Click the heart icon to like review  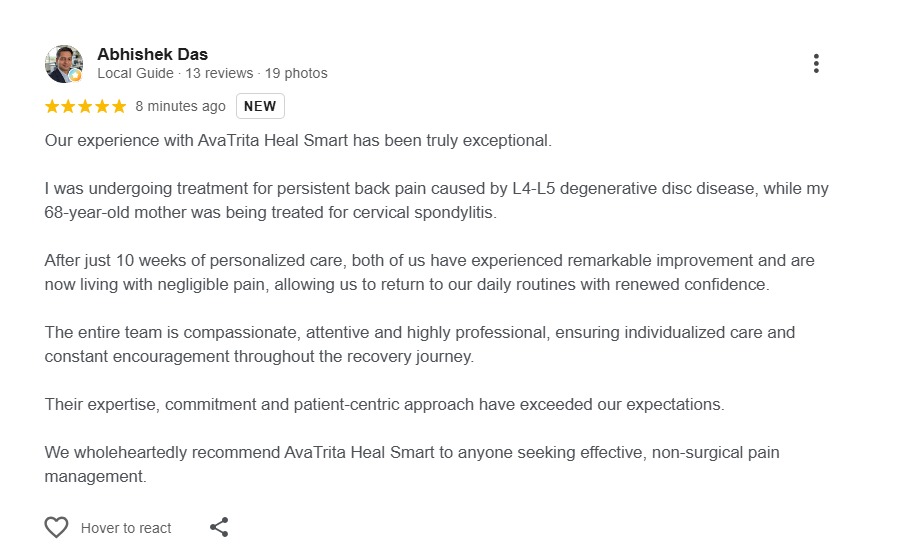pyautogui.click(x=56, y=527)
